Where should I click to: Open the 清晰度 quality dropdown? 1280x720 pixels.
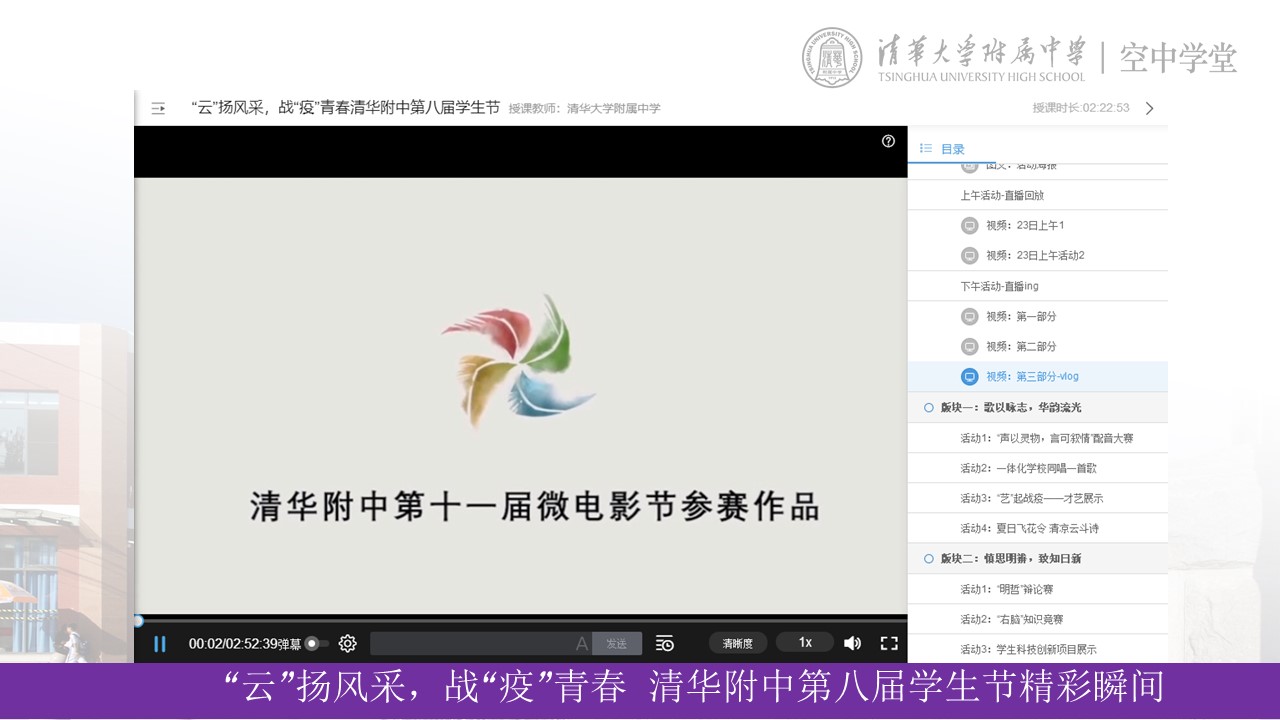pyautogui.click(x=738, y=644)
